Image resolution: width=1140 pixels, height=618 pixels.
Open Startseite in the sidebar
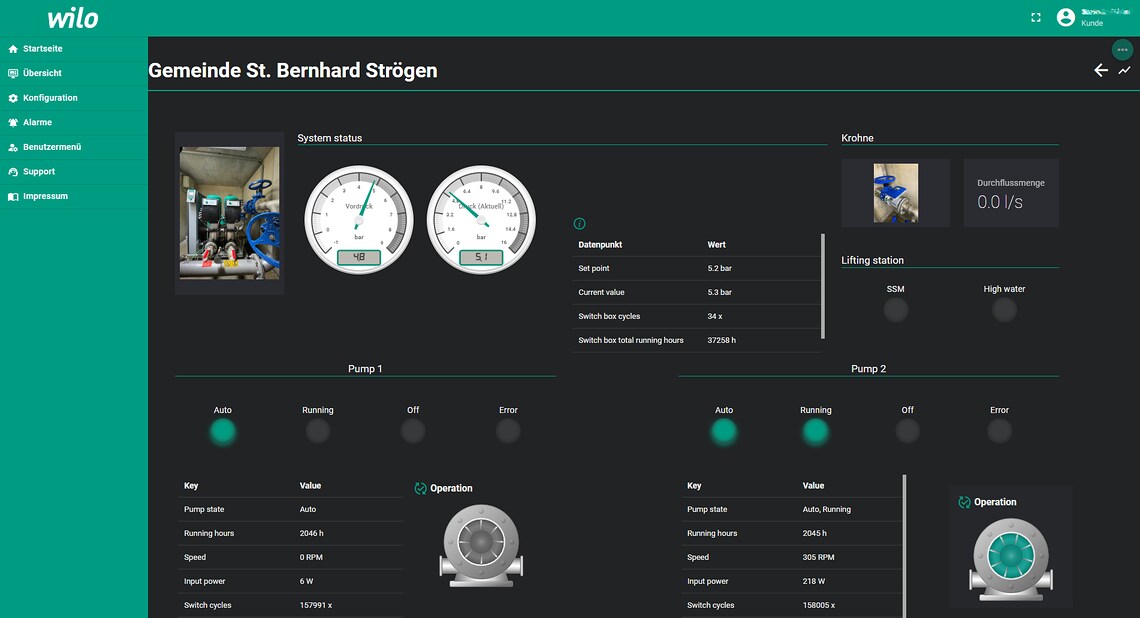click(x=43, y=49)
